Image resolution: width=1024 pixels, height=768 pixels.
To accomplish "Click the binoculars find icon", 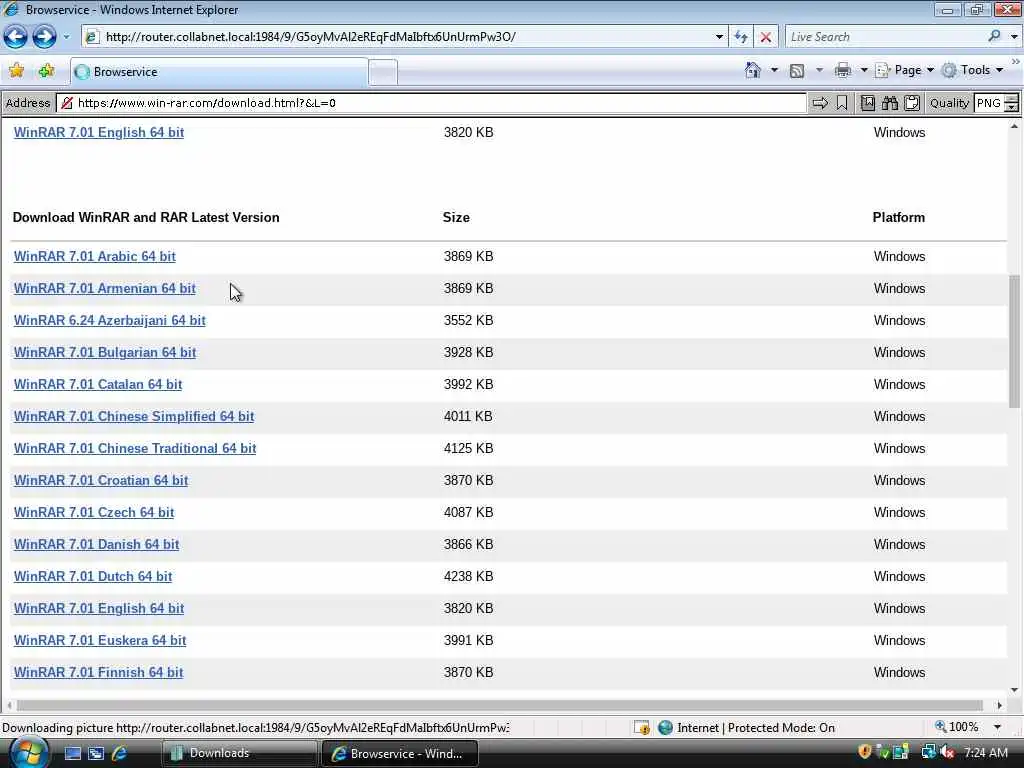I will [x=889, y=103].
